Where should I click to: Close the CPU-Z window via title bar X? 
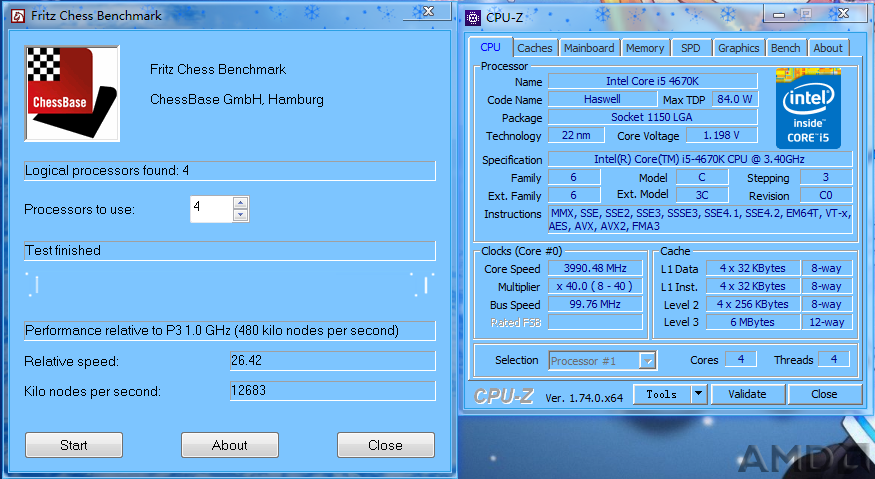click(843, 13)
